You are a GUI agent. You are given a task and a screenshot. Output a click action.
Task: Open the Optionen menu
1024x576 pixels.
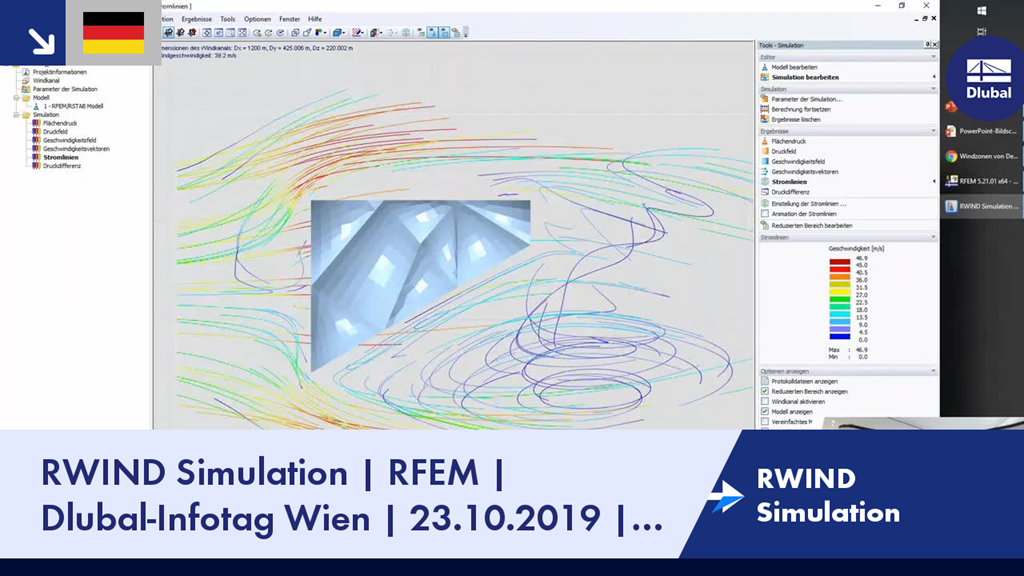click(x=257, y=19)
